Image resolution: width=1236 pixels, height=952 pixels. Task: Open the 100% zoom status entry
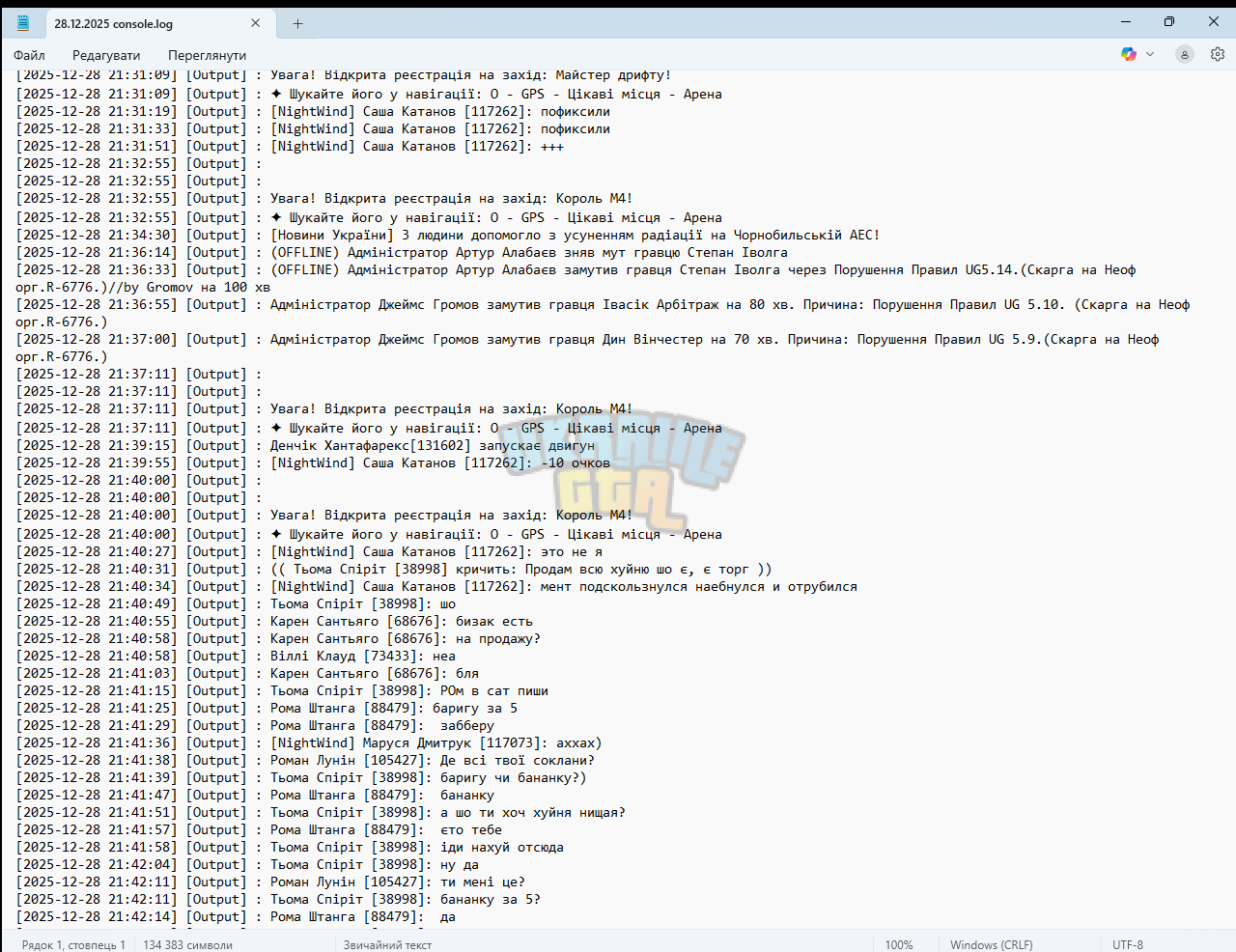pos(899,944)
